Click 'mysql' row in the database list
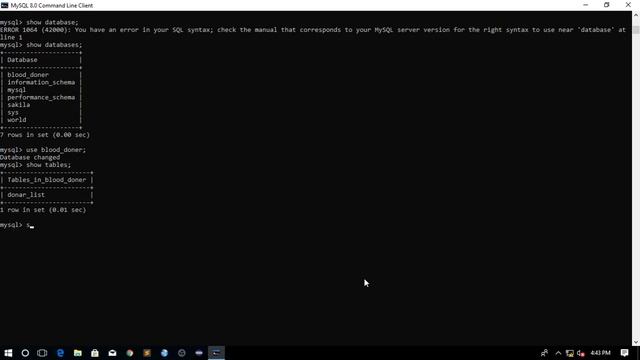The height and width of the screenshot is (360, 640). point(16,90)
